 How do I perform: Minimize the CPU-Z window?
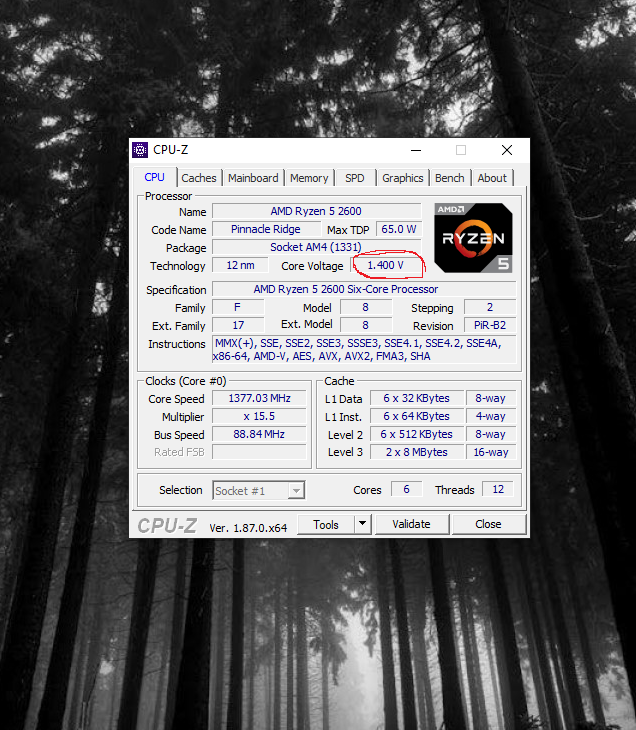point(416,150)
